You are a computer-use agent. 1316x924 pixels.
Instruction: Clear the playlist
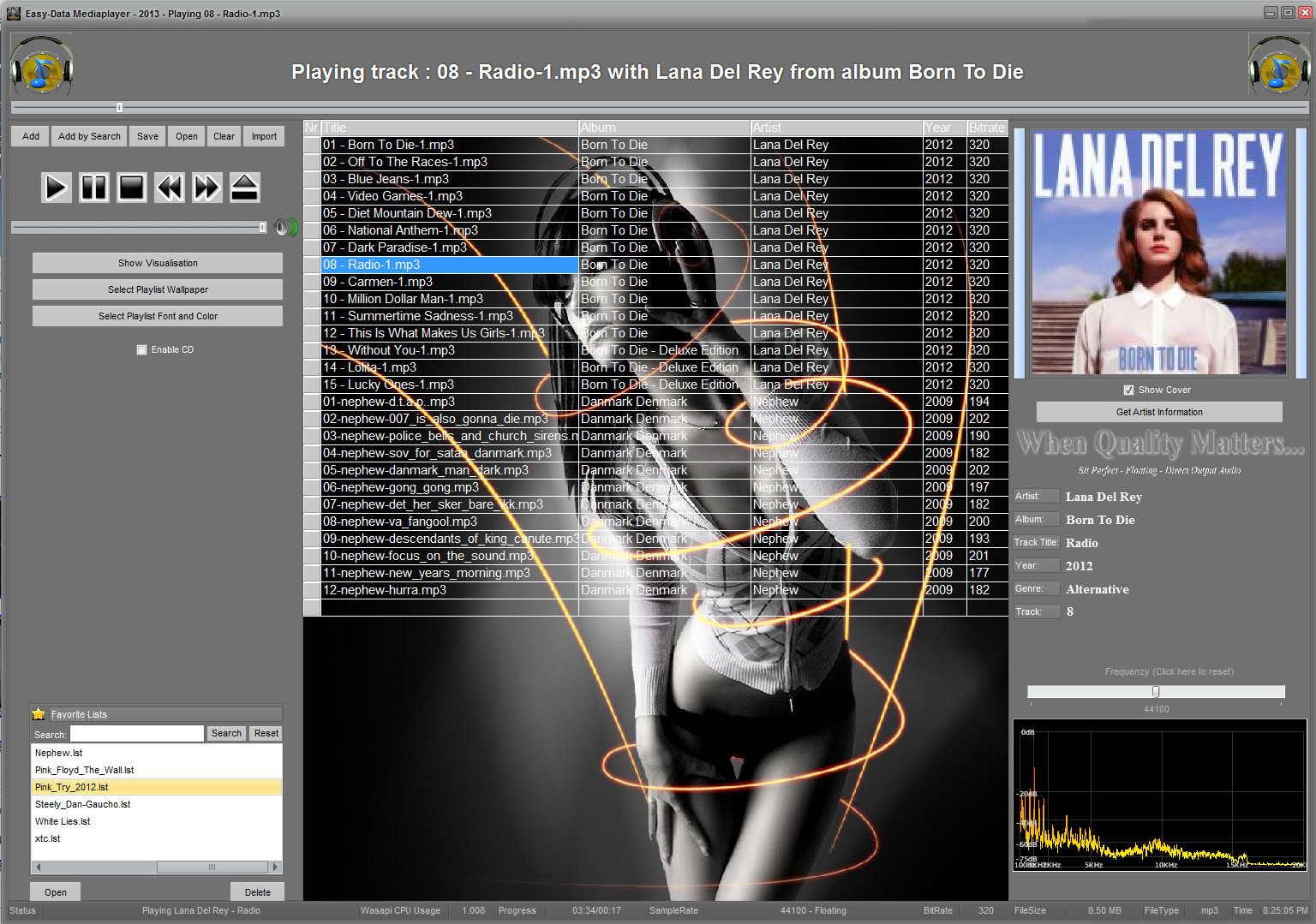(224, 136)
